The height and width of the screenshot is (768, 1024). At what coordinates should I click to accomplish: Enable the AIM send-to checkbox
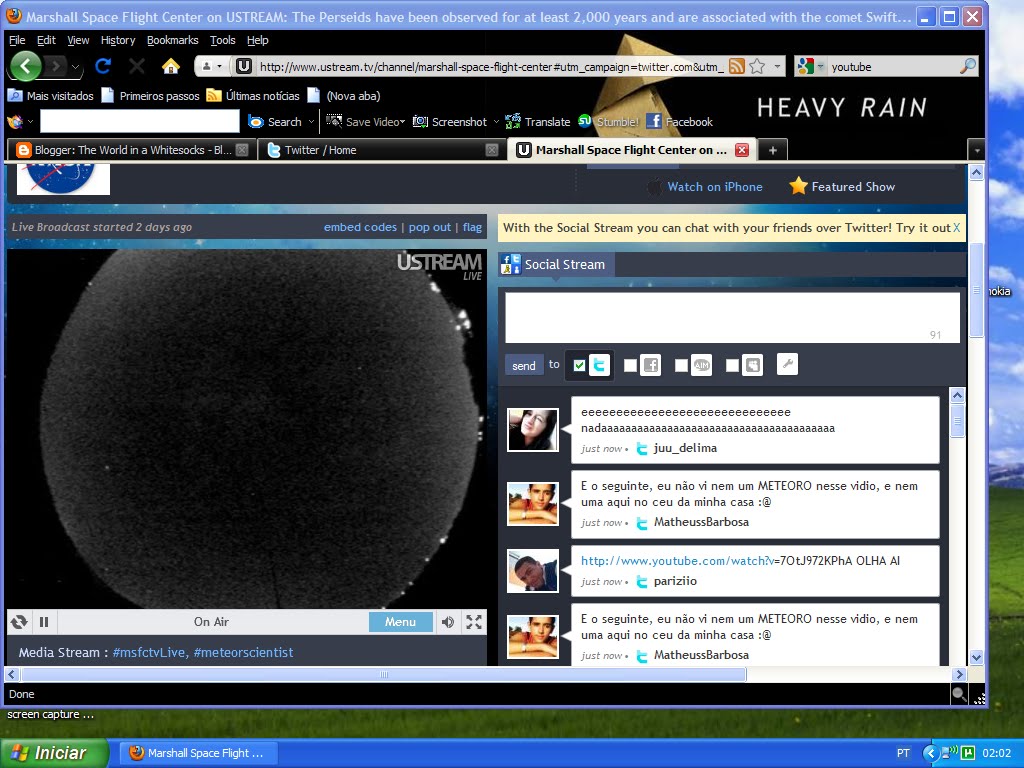(681, 365)
